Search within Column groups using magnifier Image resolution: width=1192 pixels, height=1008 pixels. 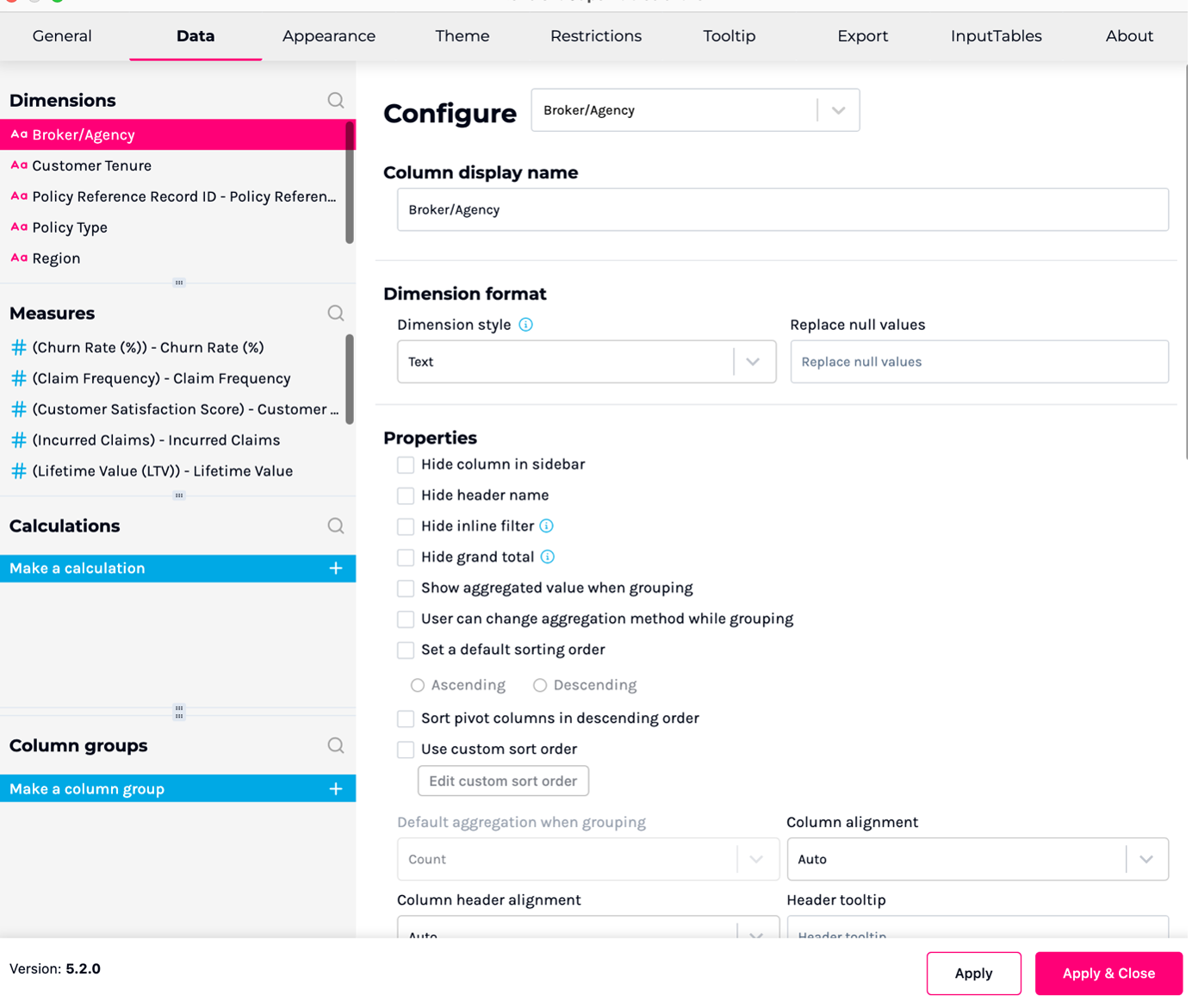[x=336, y=746]
